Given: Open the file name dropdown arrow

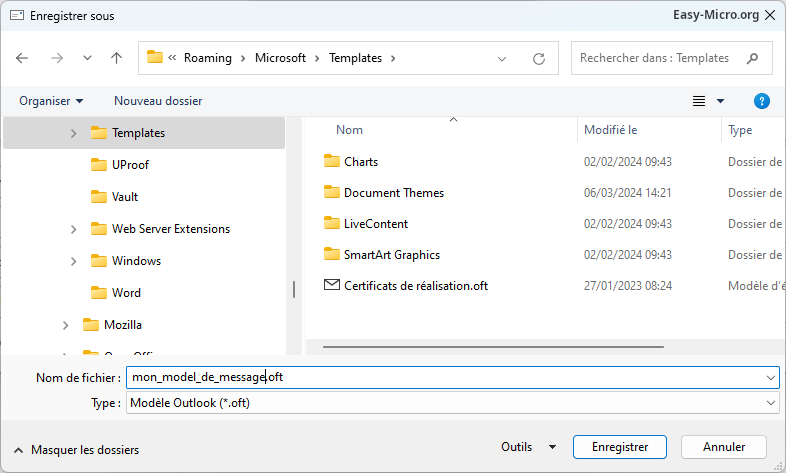Looking at the screenshot, I should tap(771, 378).
